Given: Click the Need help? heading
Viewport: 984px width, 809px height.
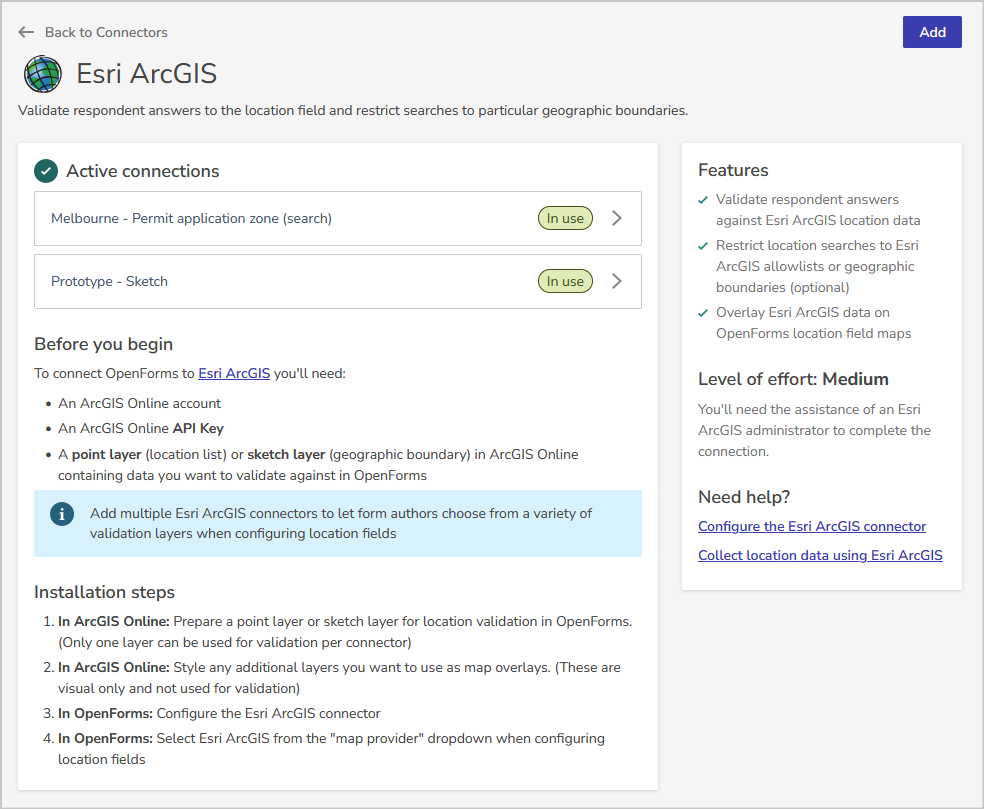Looking at the screenshot, I should pyautogui.click(x=744, y=497).
